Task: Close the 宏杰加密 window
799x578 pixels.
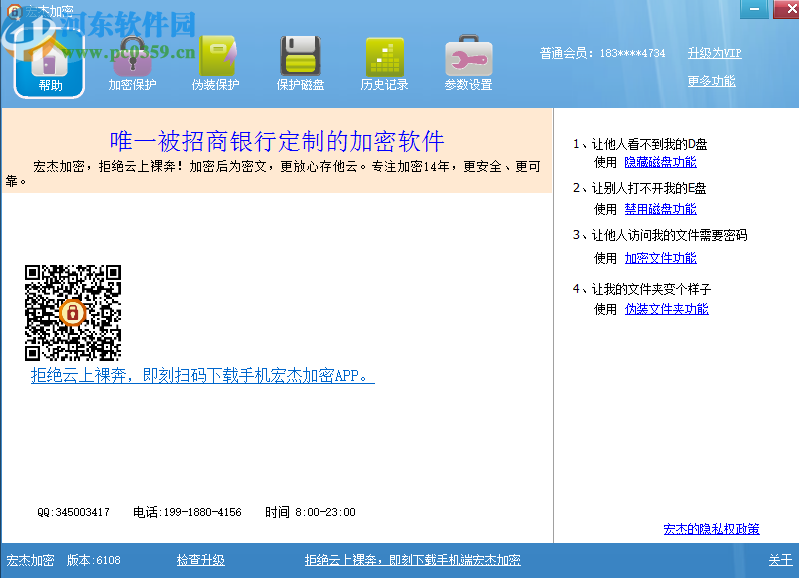Action: pos(787,9)
